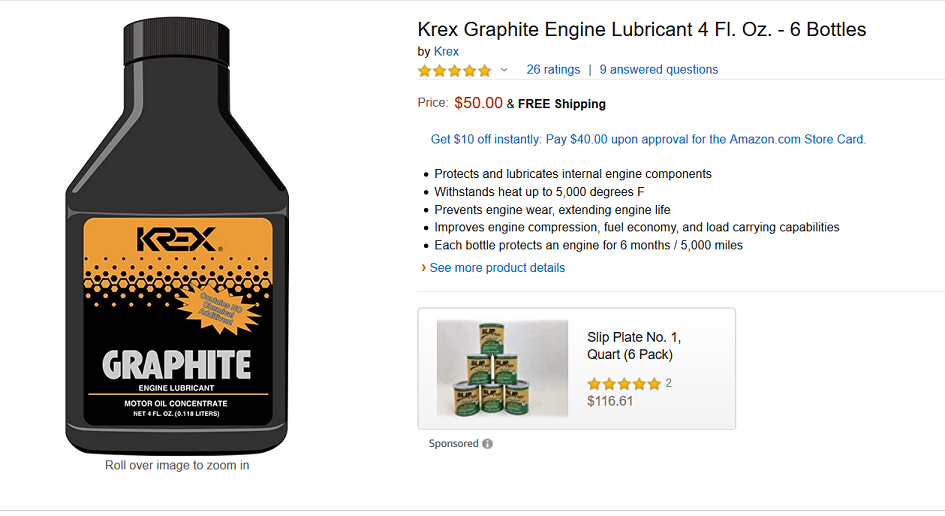Click the Slip Plate review count 2

[669, 383]
